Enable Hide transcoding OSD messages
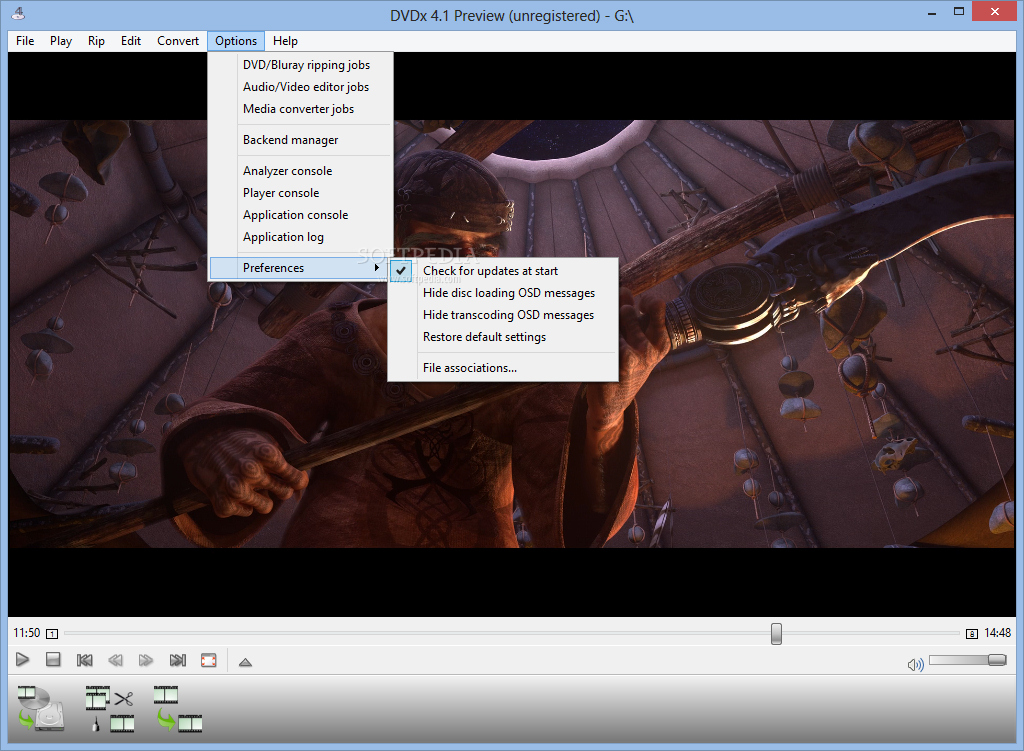Screen dimensions: 1024x751 pyautogui.click(x=510, y=314)
